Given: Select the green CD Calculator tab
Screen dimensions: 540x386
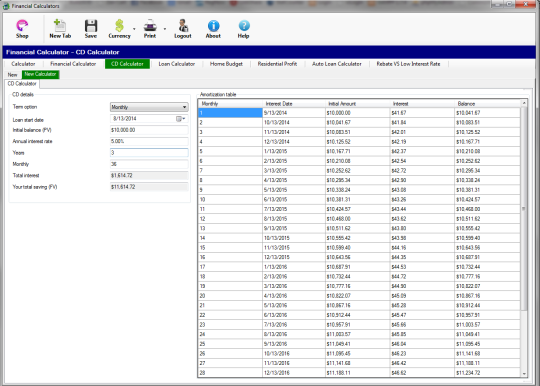Looking at the screenshot, I should point(127,64).
